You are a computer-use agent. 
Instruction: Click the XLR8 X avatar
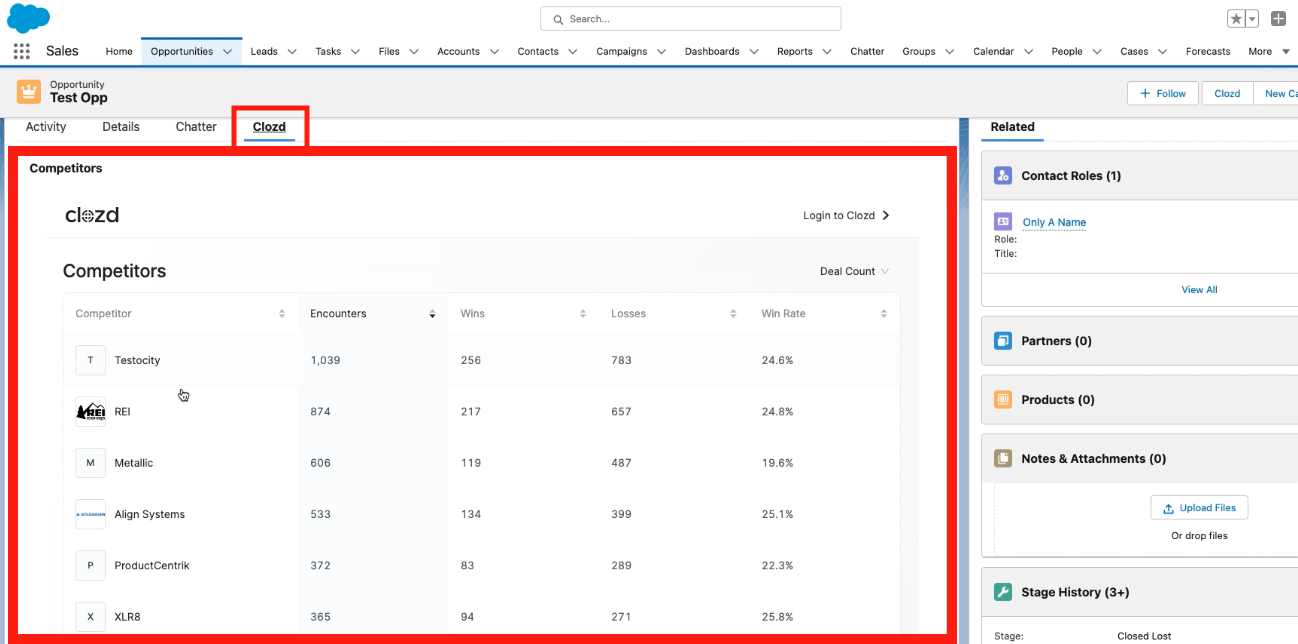90,616
